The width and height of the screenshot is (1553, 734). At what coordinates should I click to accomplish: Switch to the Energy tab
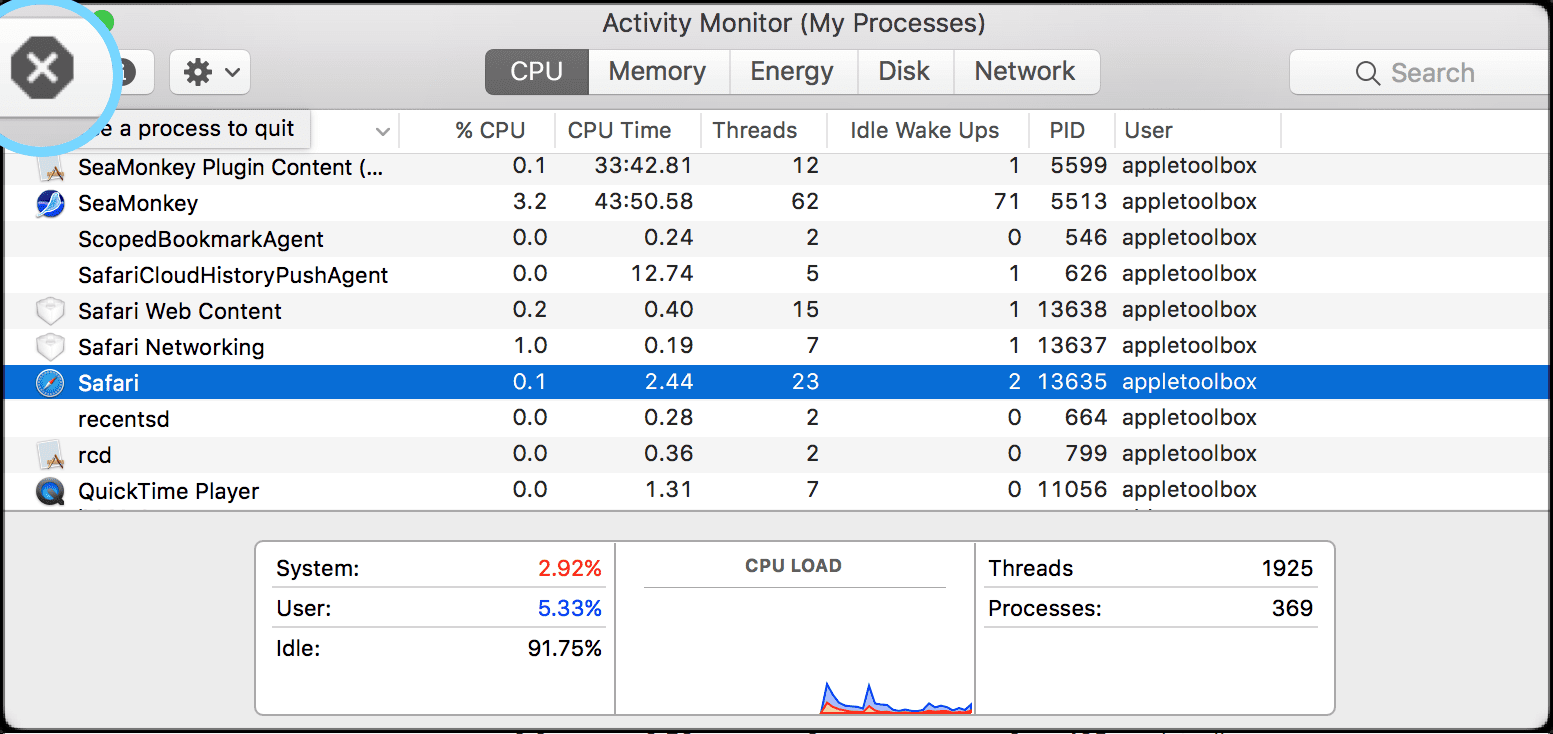(x=791, y=72)
